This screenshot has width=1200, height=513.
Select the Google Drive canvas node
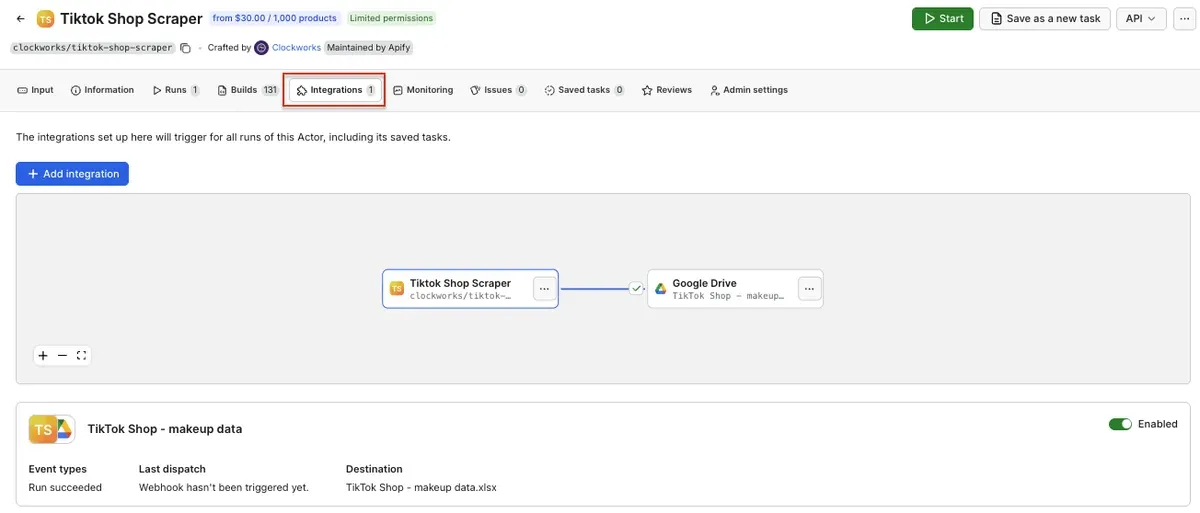click(x=735, y=288)
